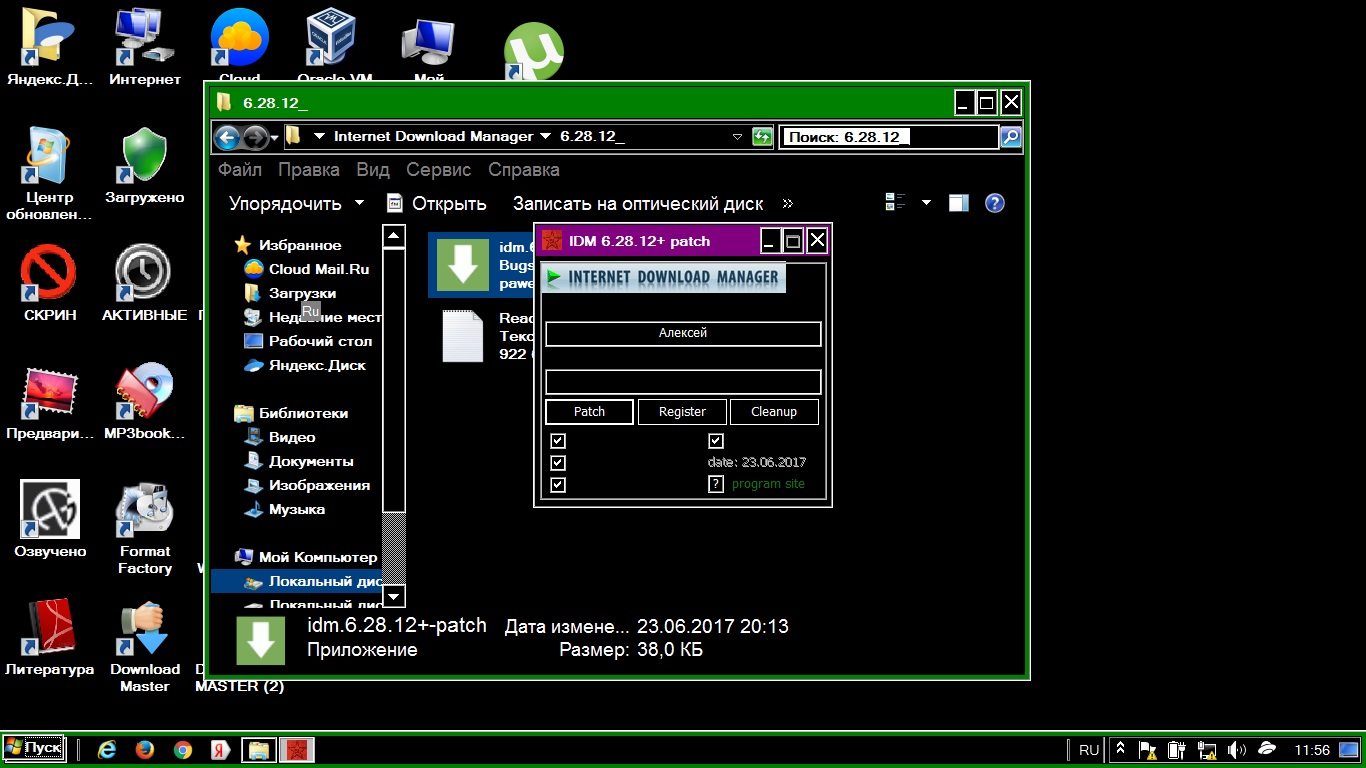Click the Explorer search magnifier button
The height and width of the screenshot is (768, 1366).
1011,137
